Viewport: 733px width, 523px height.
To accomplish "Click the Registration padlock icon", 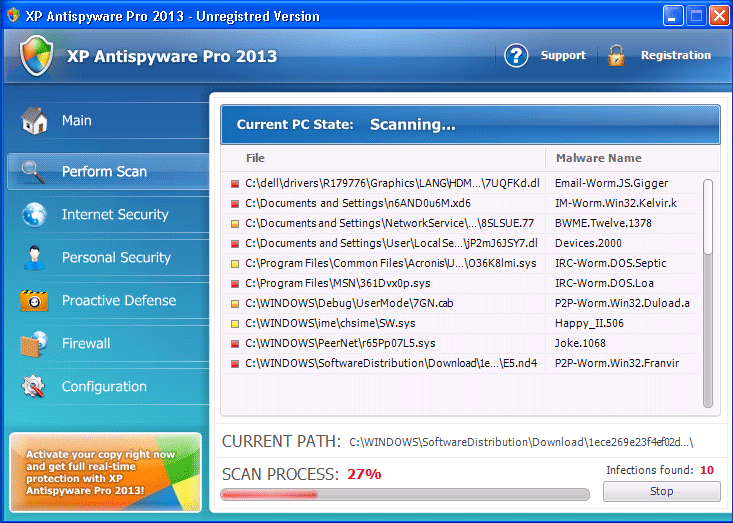I will point(616,56).
